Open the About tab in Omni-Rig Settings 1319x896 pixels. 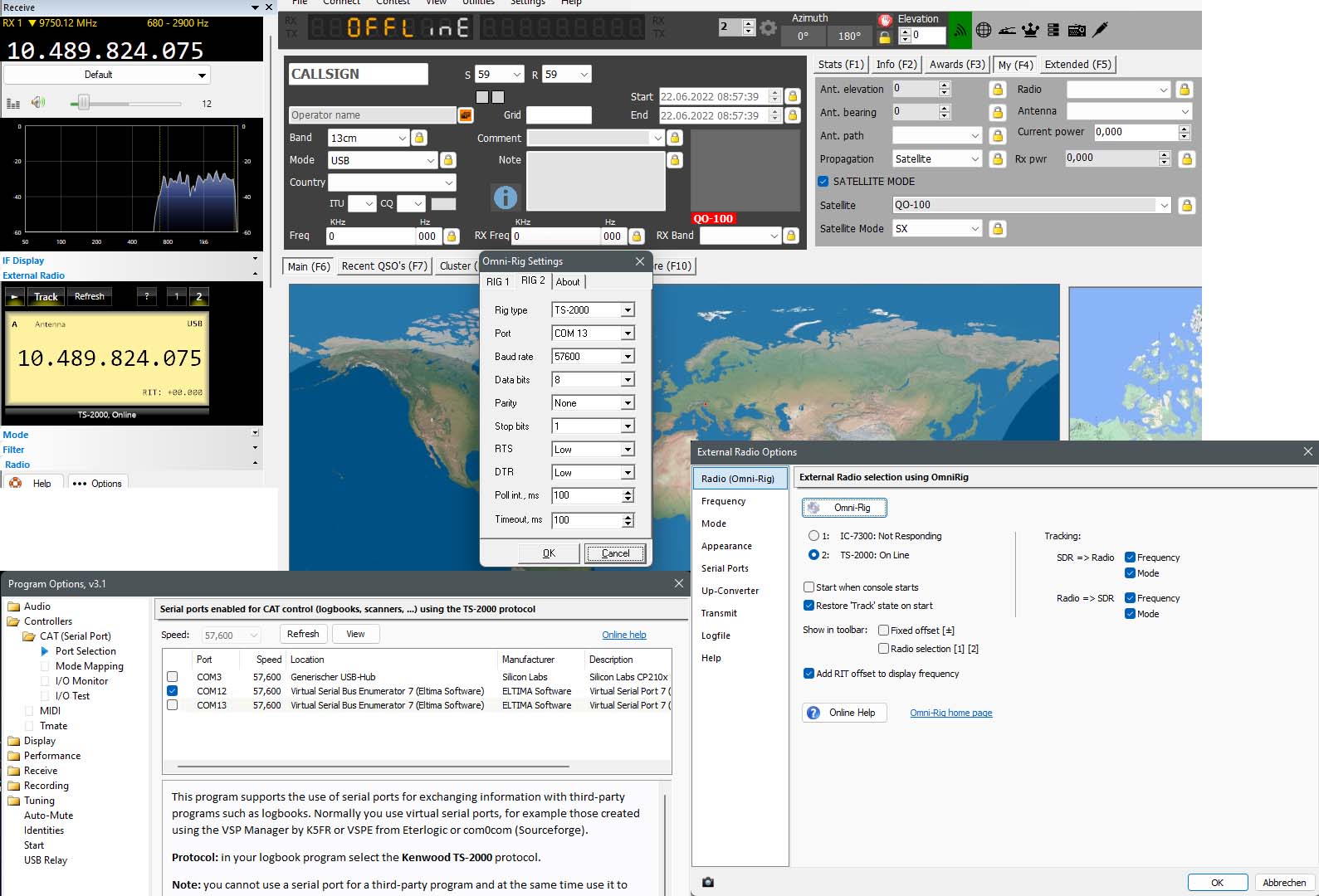(x=568, y=282)
